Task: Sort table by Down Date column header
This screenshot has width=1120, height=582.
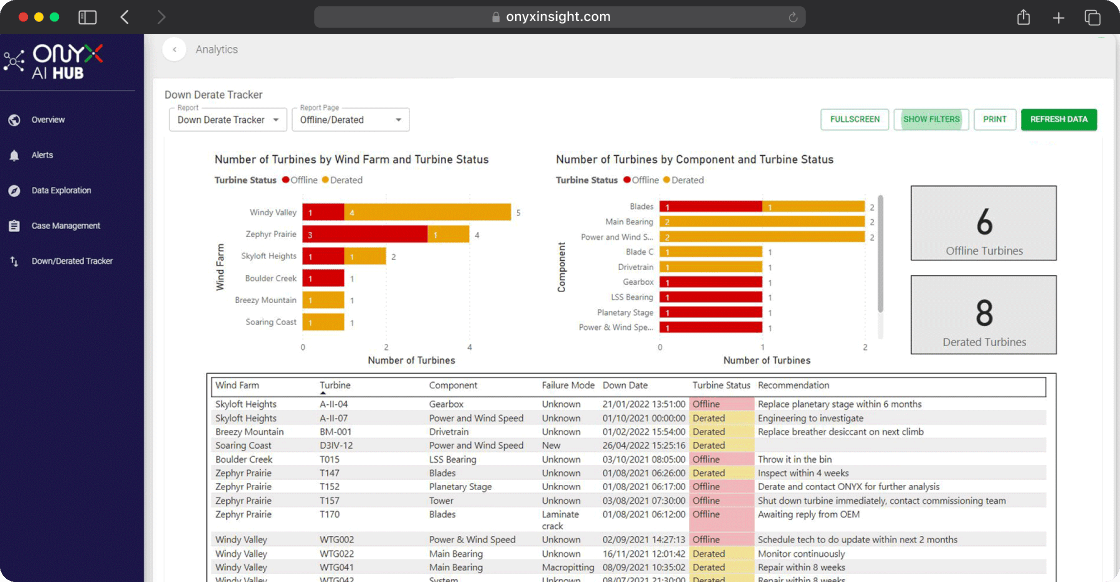Action: click(625, 386)
